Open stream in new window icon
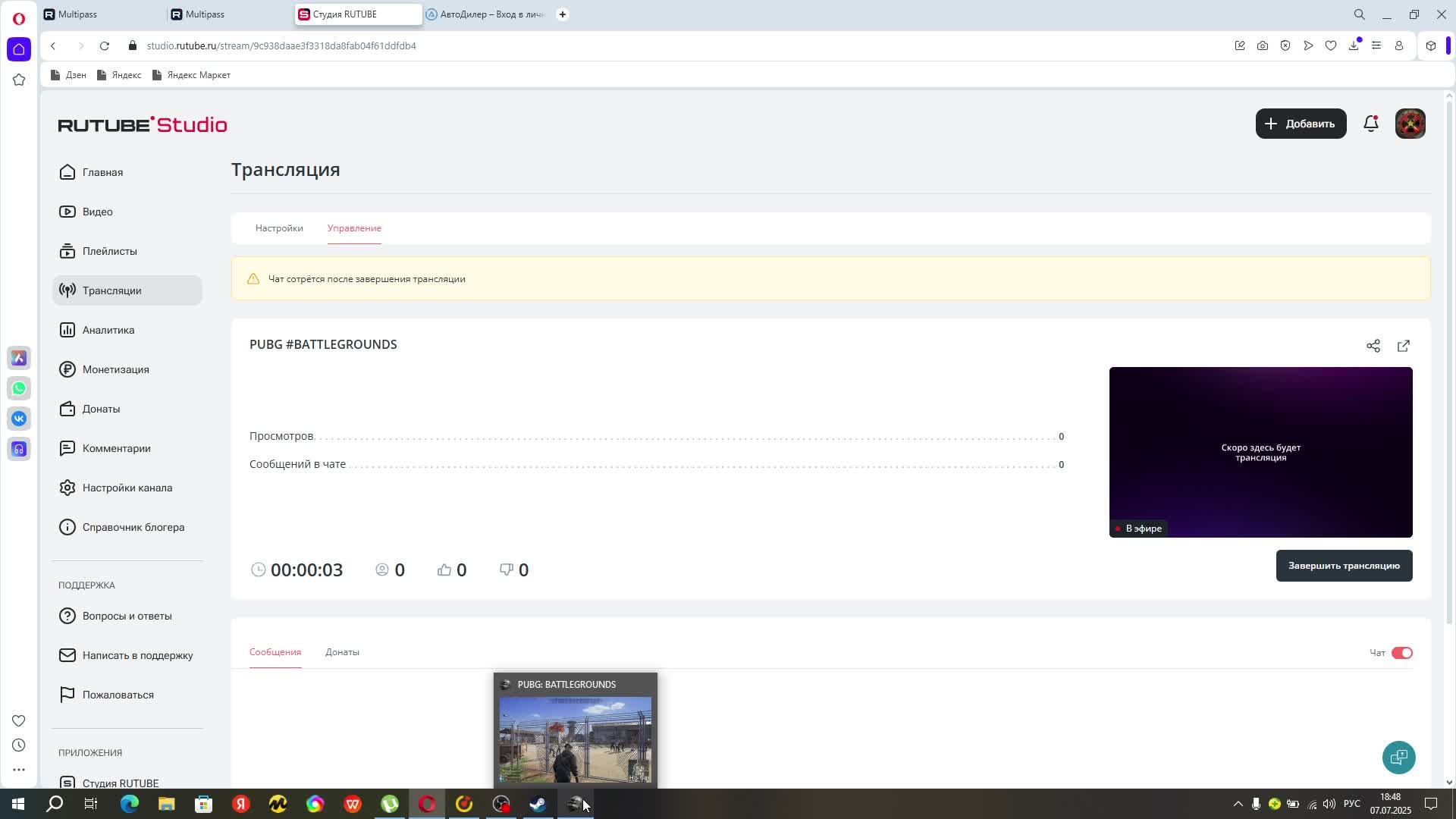Image resolution: width=1456 pixels, height=819 pixels. (1403, 346)
